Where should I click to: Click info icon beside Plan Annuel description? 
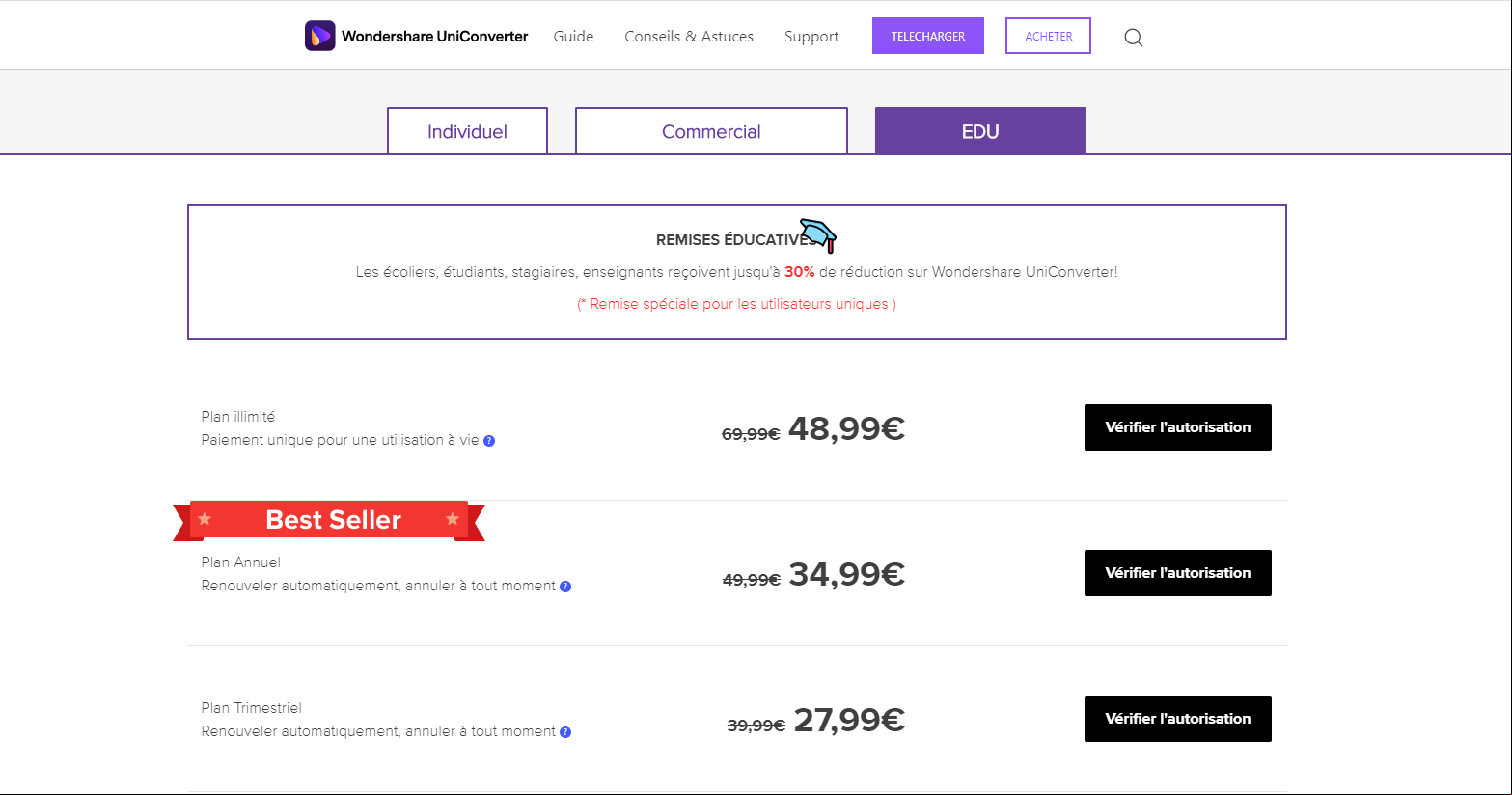[x=565, y=587]
